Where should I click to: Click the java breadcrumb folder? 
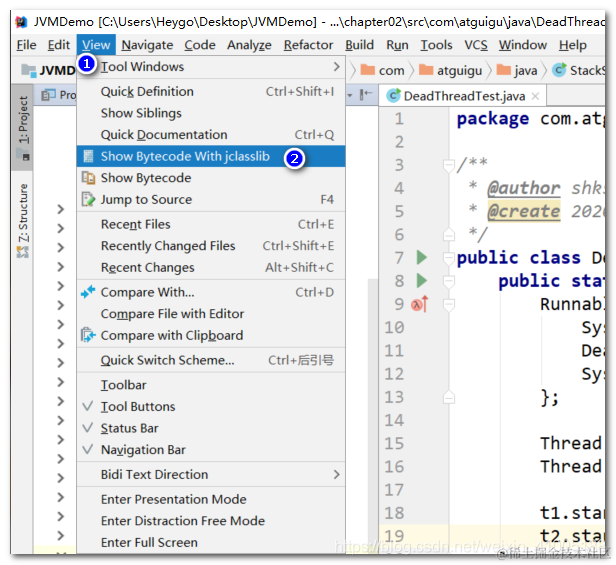(x=517, y=70)
